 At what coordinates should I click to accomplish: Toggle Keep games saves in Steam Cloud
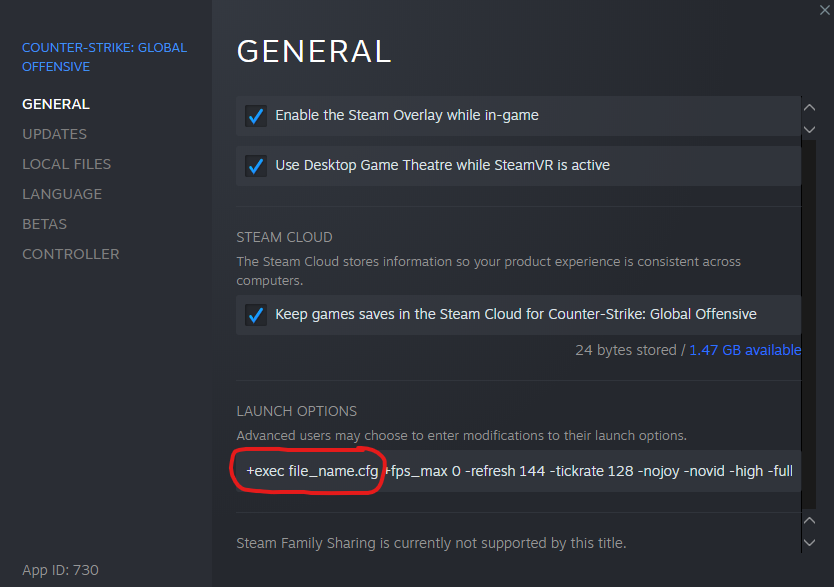click(x=256, y=315)
